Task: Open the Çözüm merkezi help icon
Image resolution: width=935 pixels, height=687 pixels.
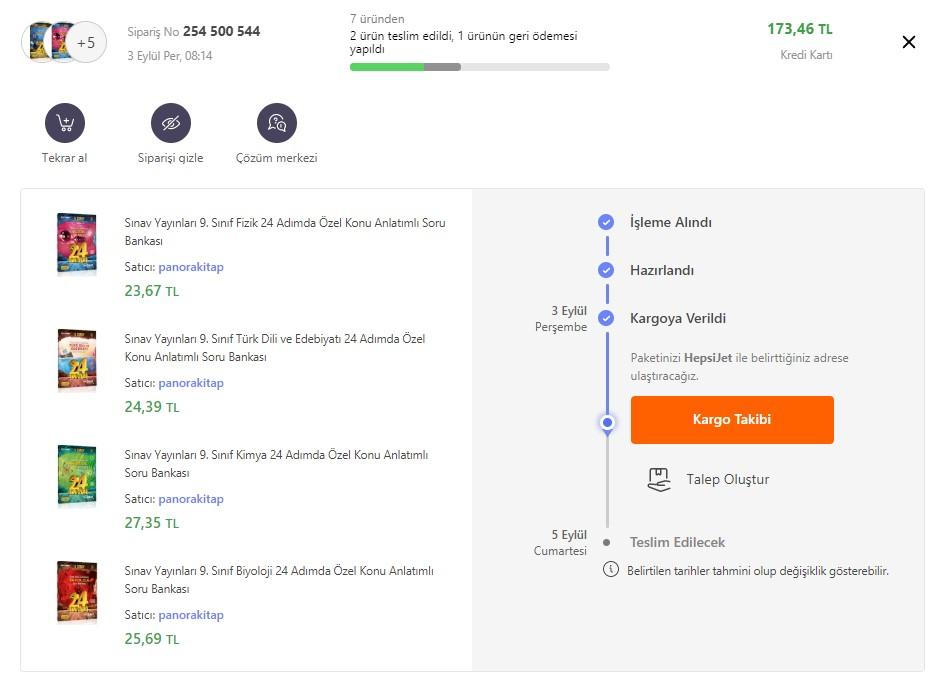Action: click(276, 123)
